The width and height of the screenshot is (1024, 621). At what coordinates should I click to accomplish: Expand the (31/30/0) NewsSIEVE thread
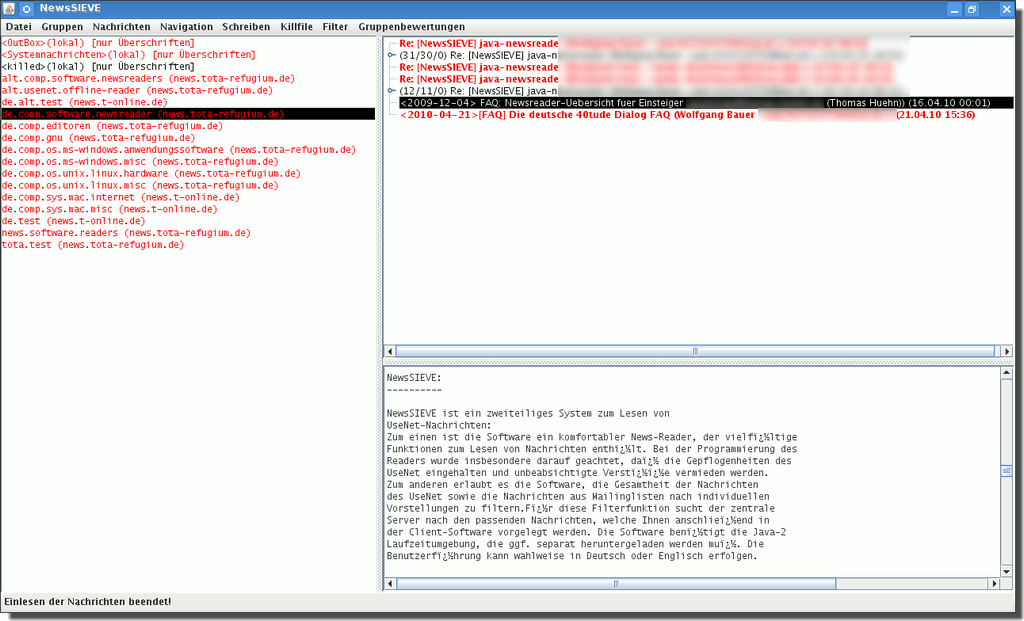tap(392, 56)
